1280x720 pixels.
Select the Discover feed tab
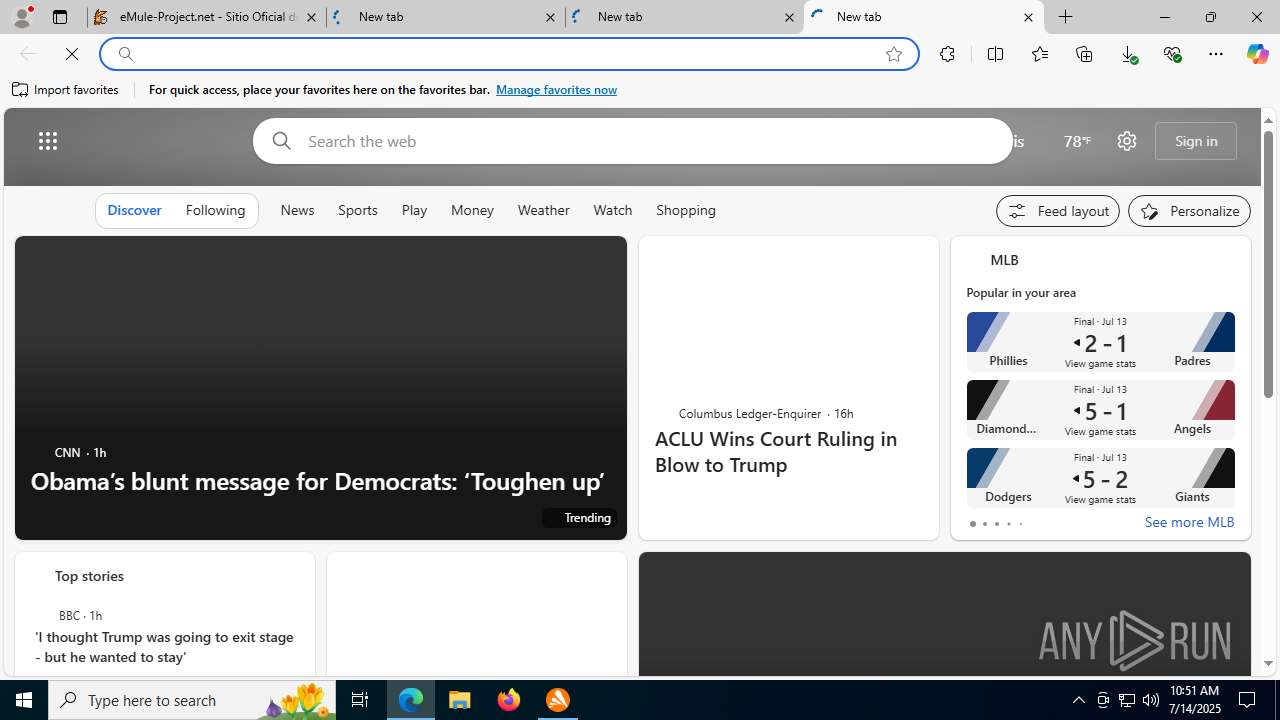click(134, 210)
